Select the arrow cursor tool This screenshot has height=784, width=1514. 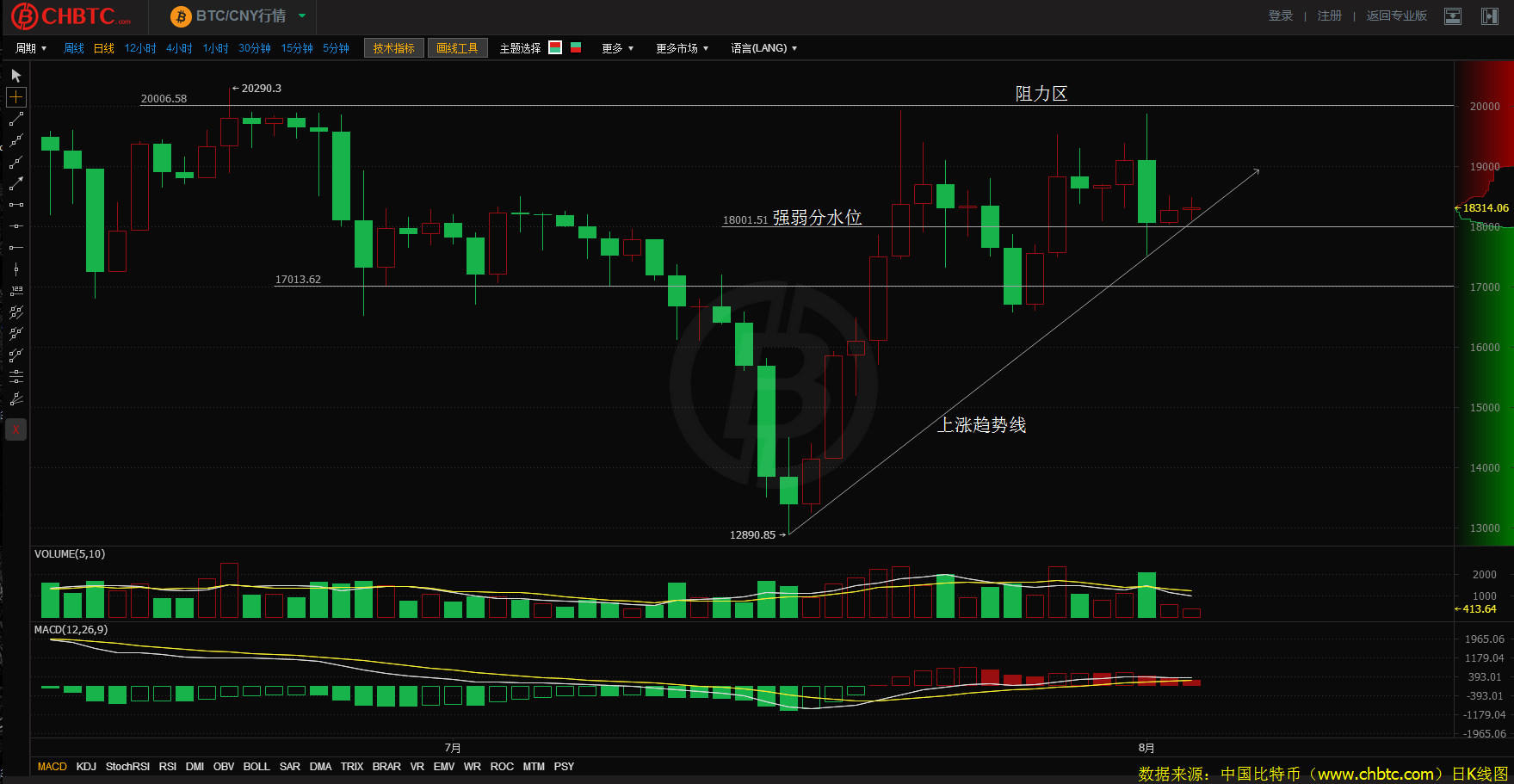(x=15, y=76)
